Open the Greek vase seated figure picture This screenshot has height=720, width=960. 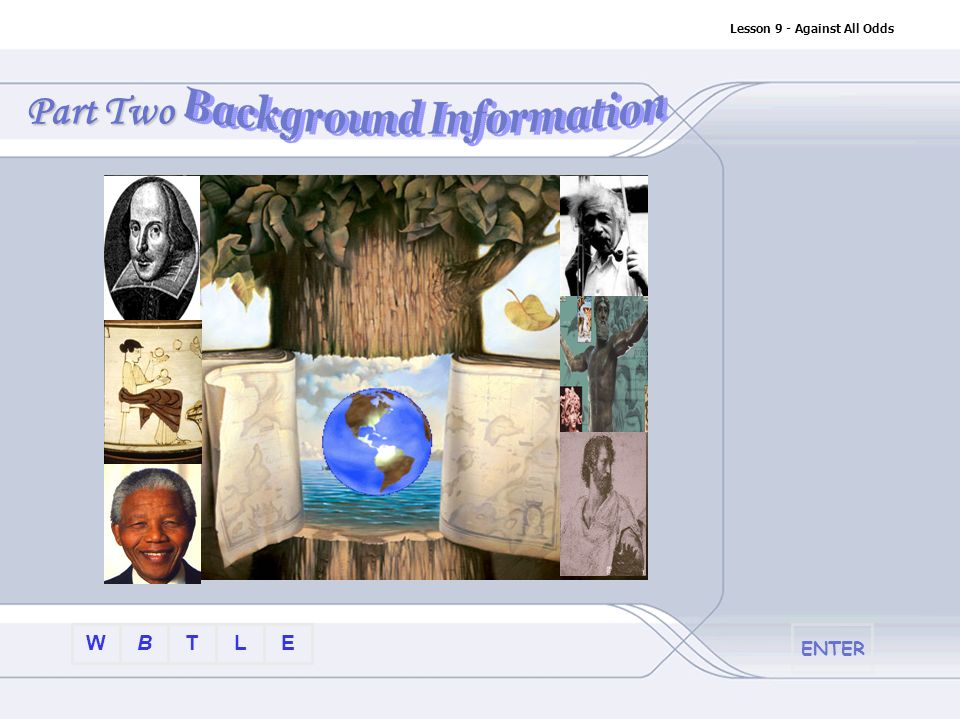pos(152,392)
